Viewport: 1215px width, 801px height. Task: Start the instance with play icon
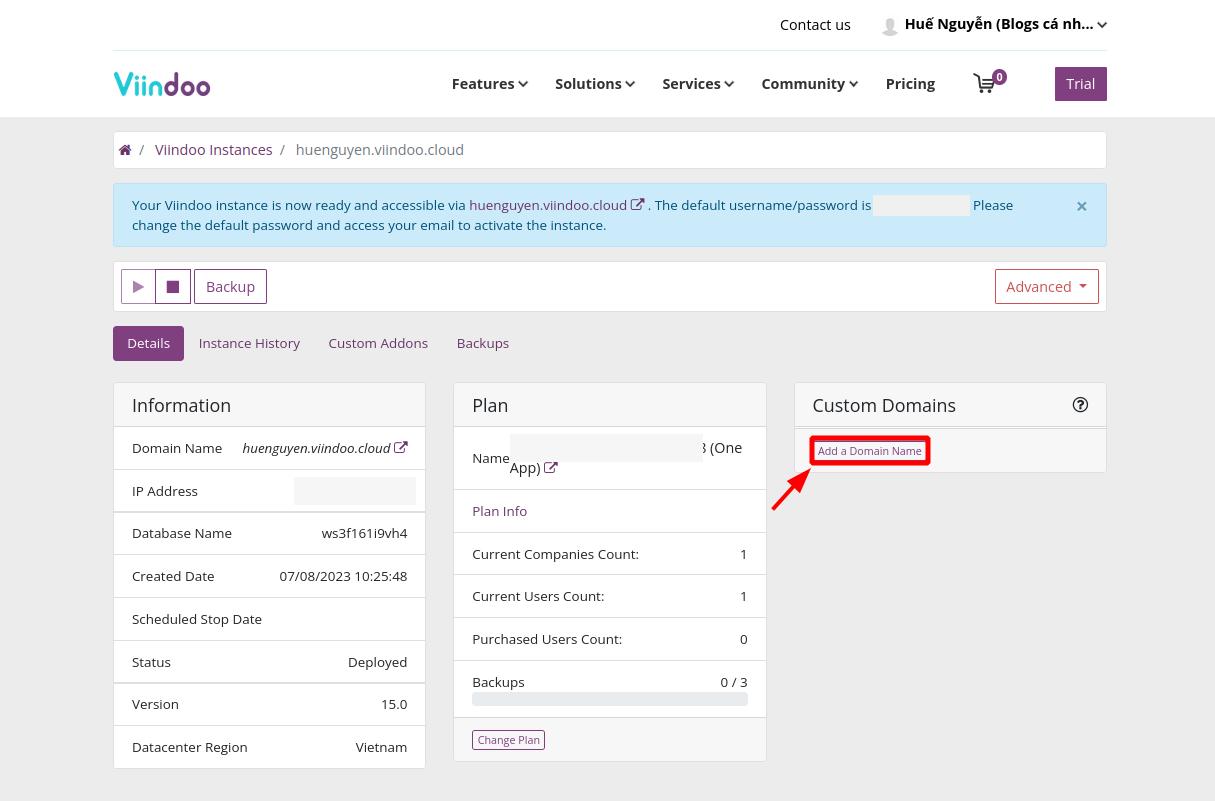pos(138,286)
